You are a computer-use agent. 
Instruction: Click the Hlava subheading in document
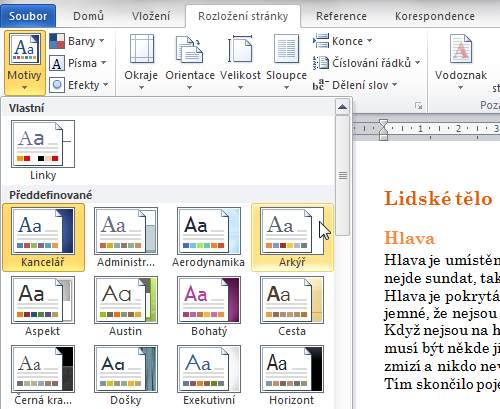coord(409,238)
